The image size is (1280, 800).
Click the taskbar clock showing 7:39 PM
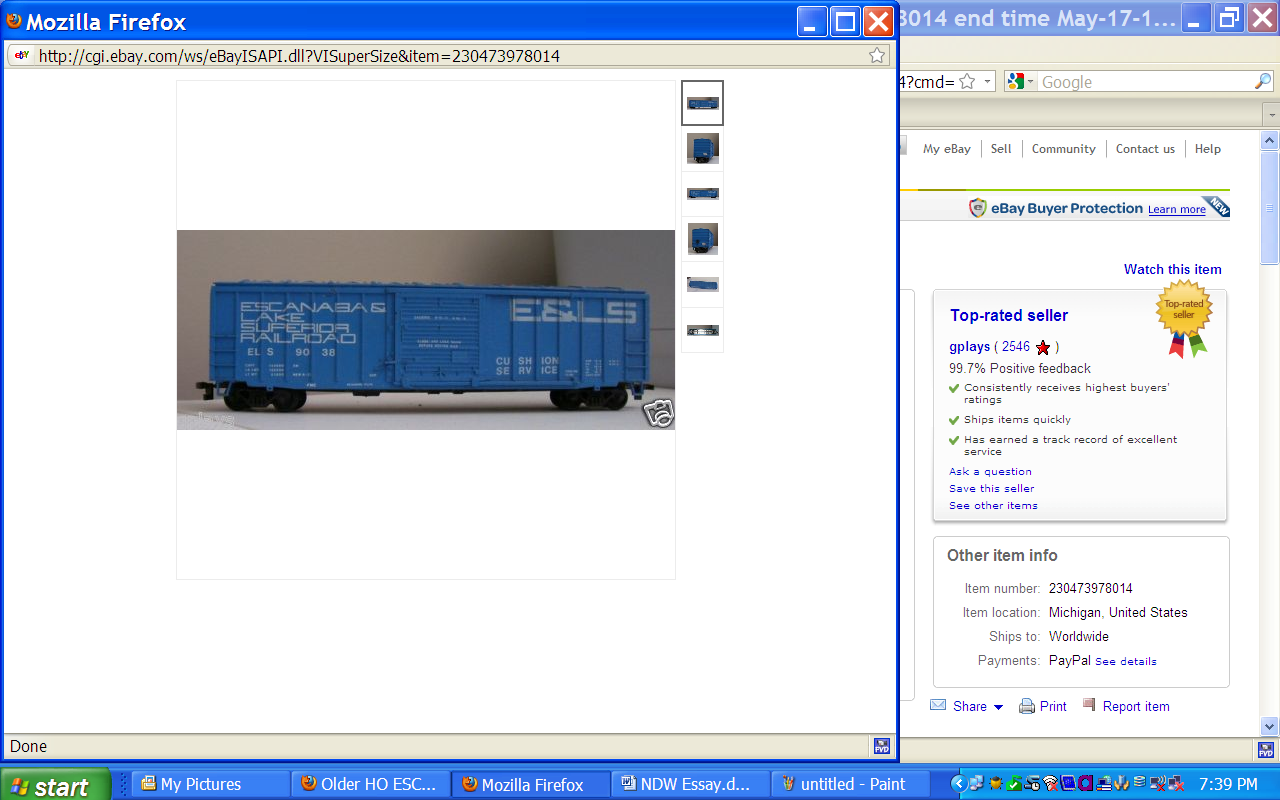click(x=1228, y=784)
